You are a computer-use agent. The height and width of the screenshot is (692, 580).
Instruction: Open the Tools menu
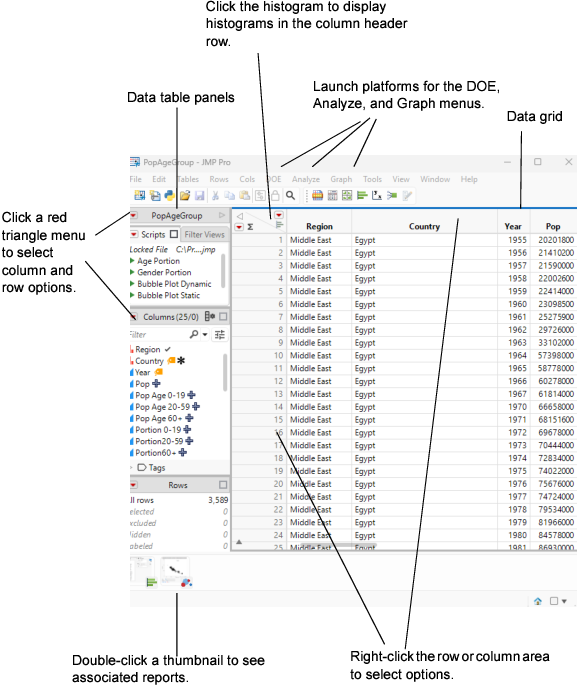(x=373, y=179)
